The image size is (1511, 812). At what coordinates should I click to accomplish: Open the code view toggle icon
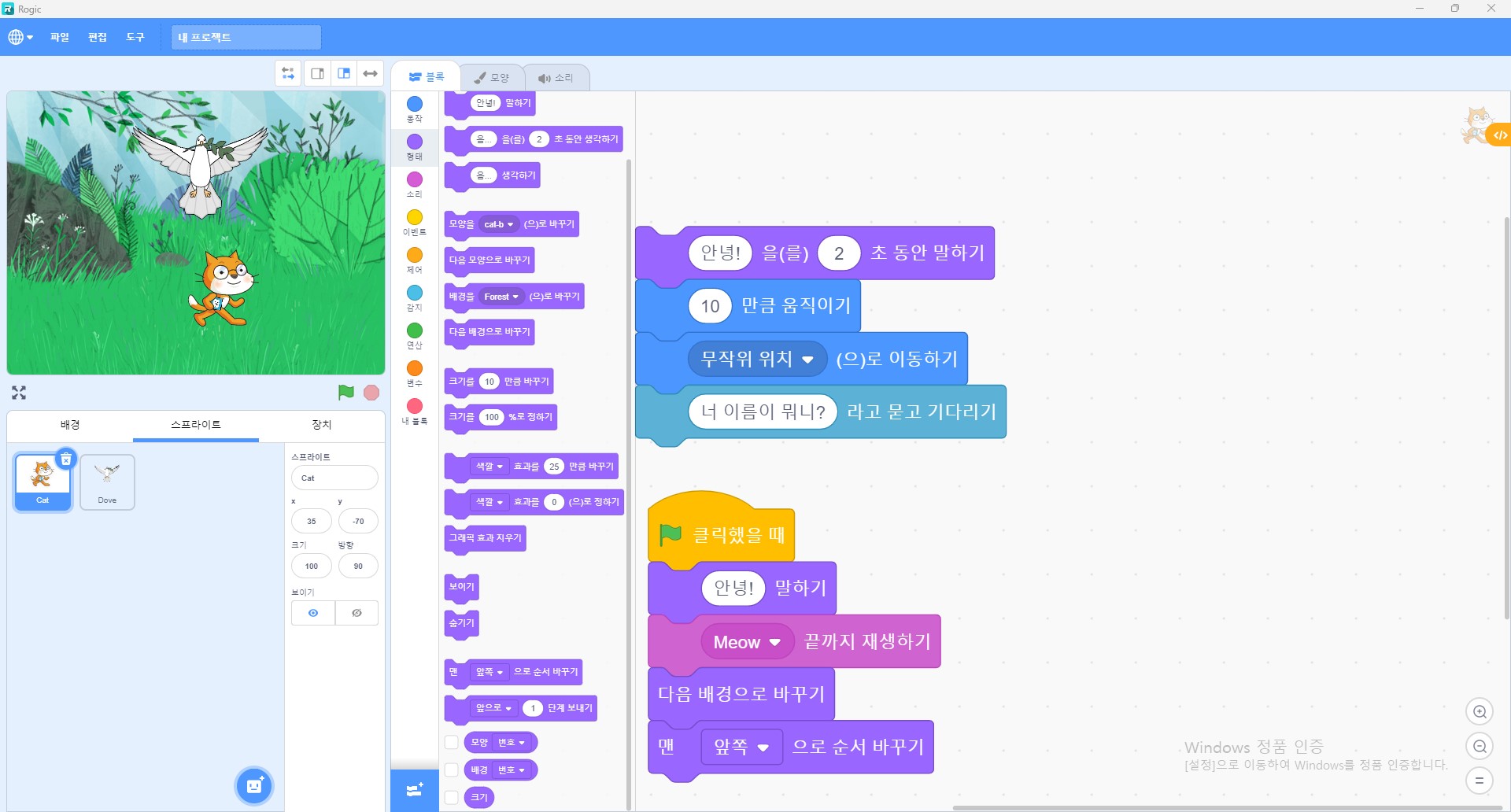[x=1500, y=135]
